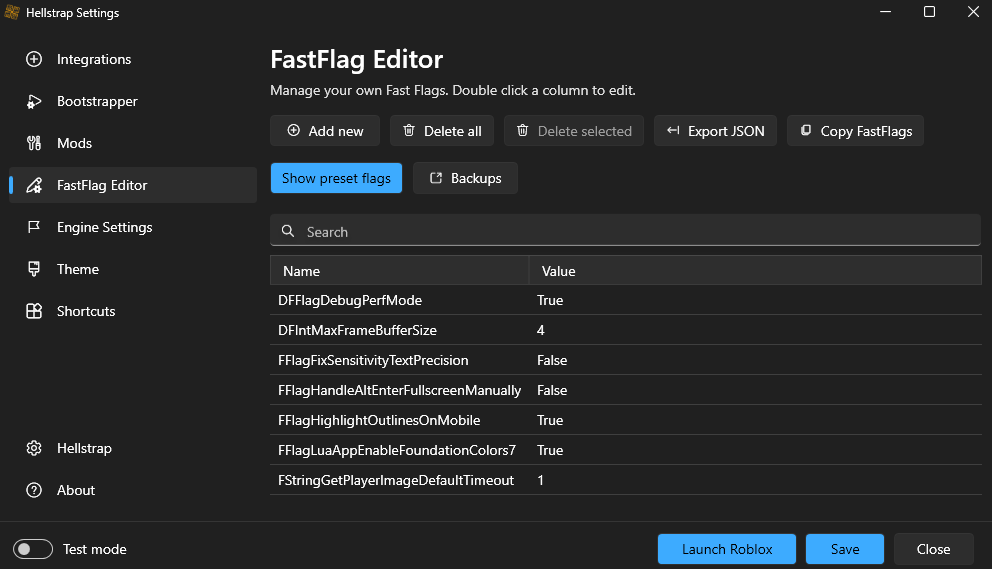992x569 pixels.
Task: Click the Close button at bottom
Action: [933, 549]
